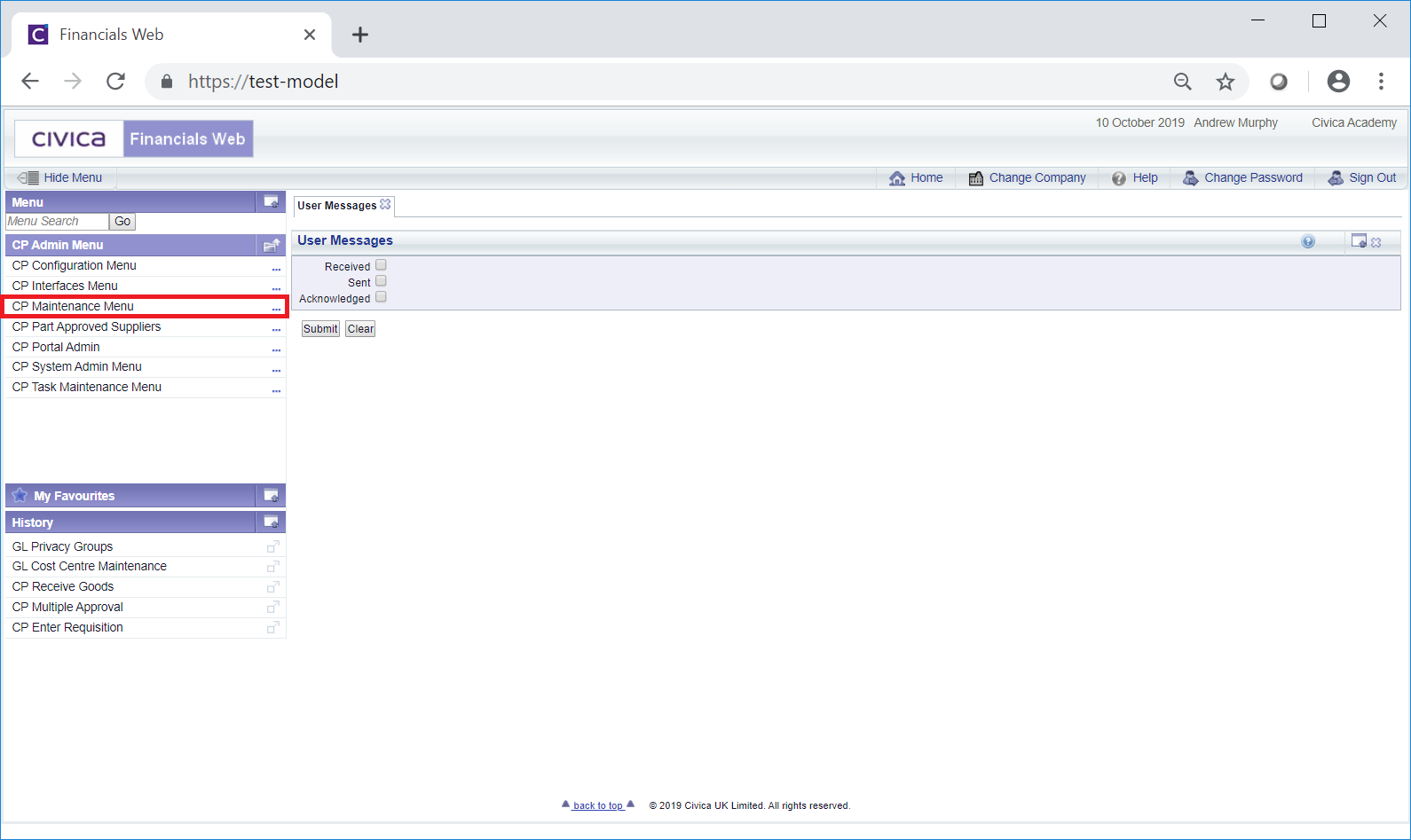Open GL Privacy Groups from History
This screenshot has height=840, width=1411.
tap(62, 546)
